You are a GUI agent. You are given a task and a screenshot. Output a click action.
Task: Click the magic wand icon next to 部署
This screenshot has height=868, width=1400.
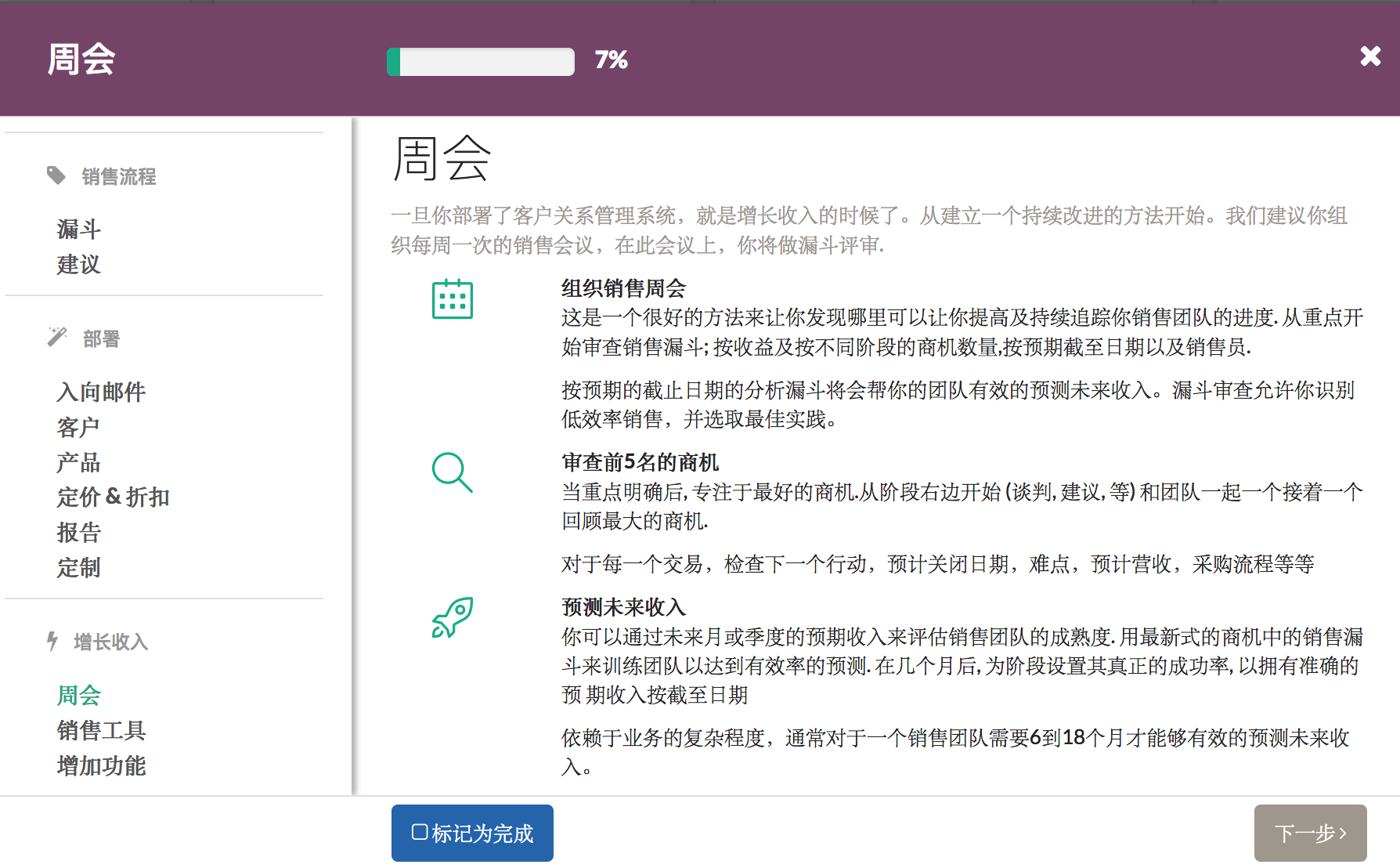(x=56, y=337)
